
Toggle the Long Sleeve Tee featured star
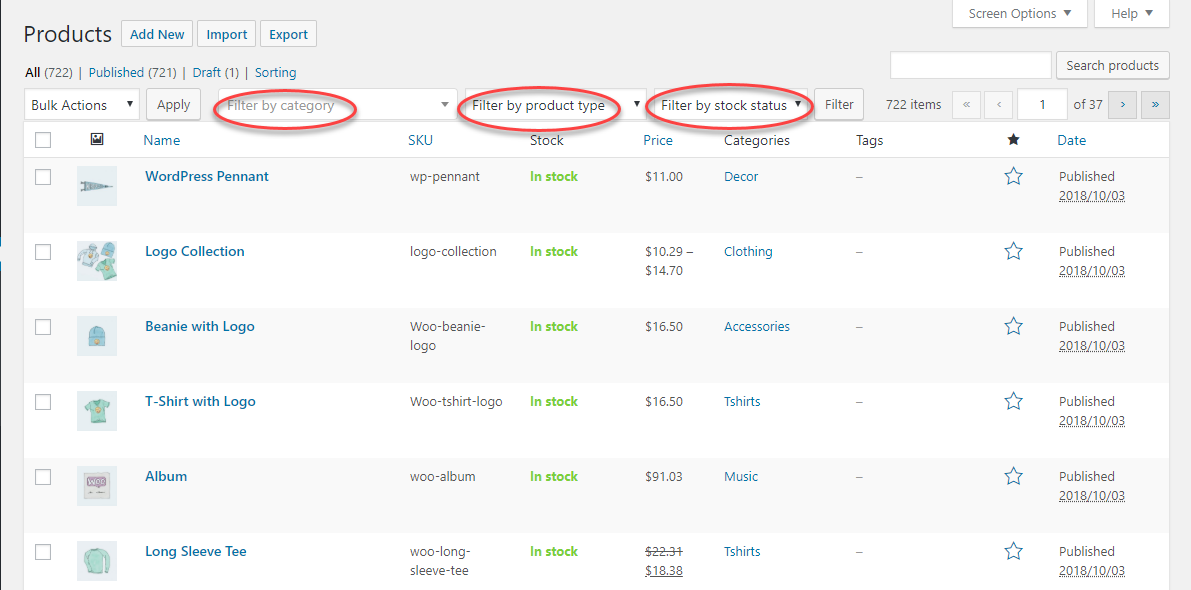click(1013, 551)
